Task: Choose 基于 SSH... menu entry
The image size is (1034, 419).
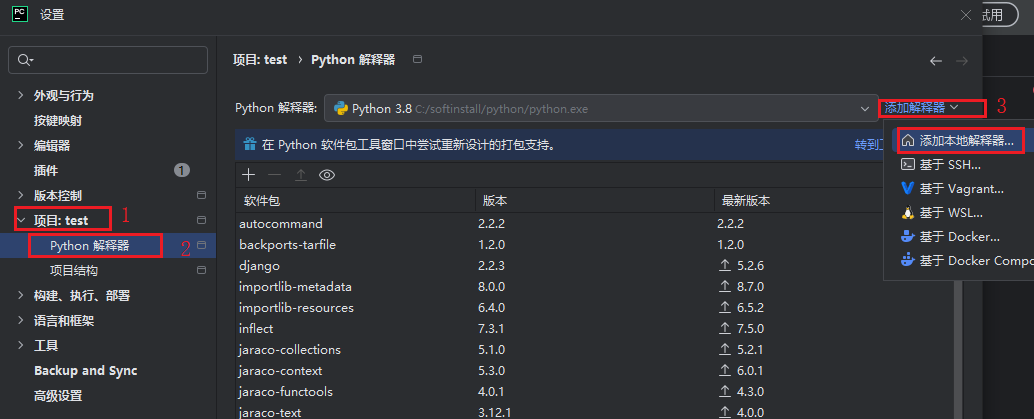Action: [x=950, y=164]
